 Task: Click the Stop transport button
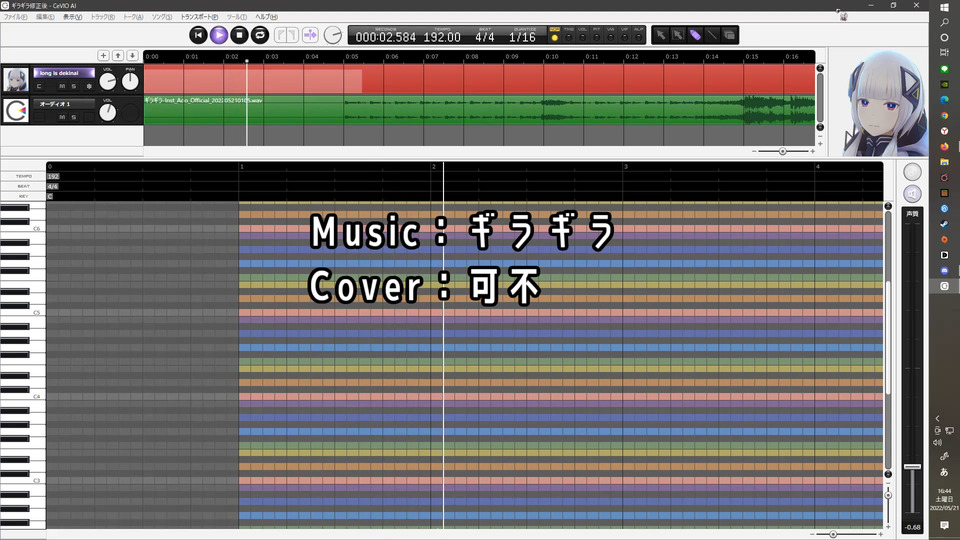(x=239, y=35)
